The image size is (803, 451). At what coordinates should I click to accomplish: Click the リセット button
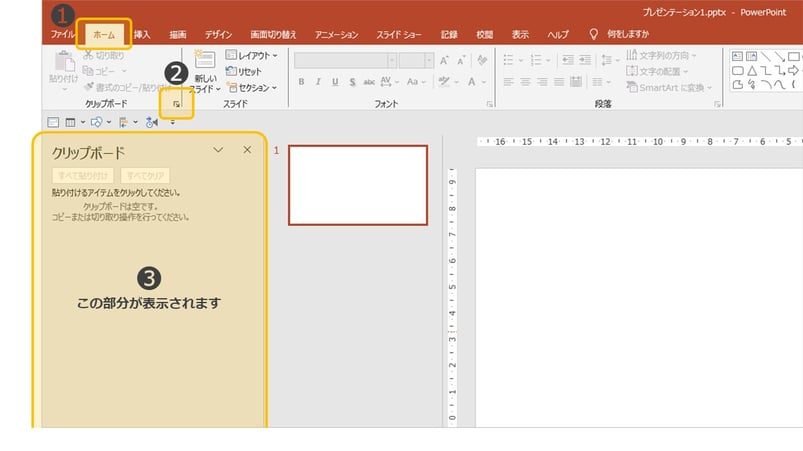click(244, 72)
